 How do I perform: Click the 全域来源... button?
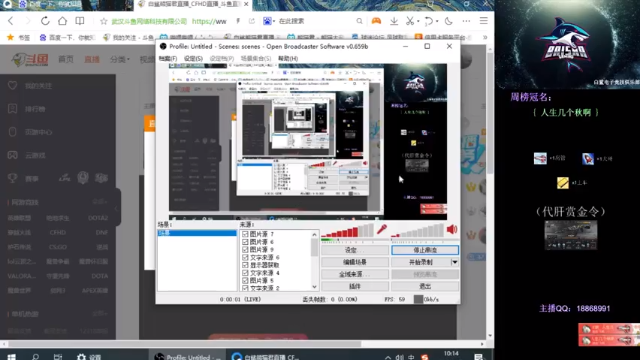[355, 274]
